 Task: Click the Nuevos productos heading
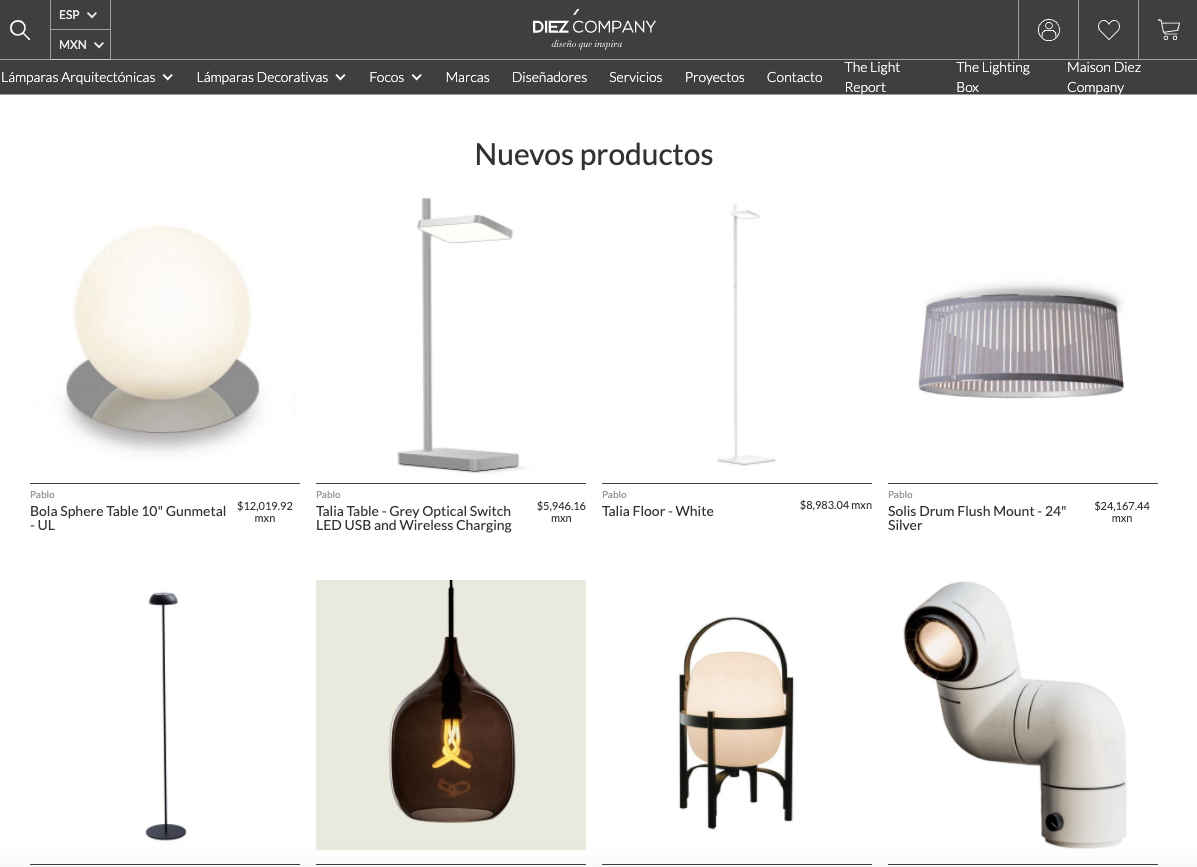(594, 155)
